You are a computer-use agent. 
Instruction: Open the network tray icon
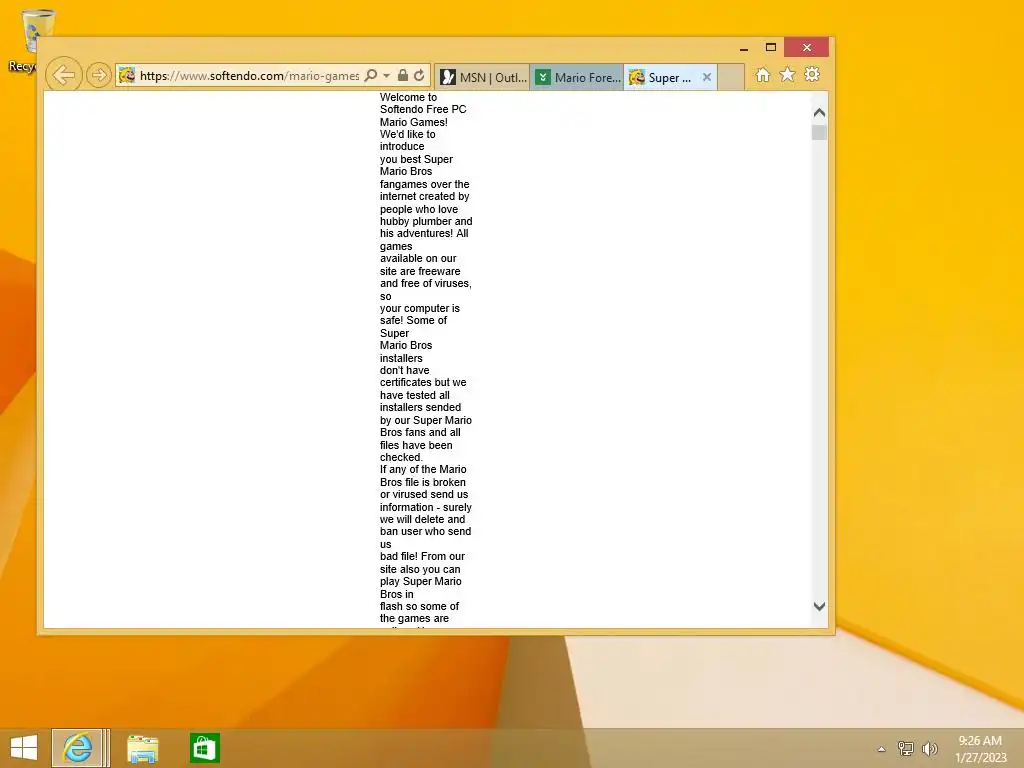click(x=905, y=748)
